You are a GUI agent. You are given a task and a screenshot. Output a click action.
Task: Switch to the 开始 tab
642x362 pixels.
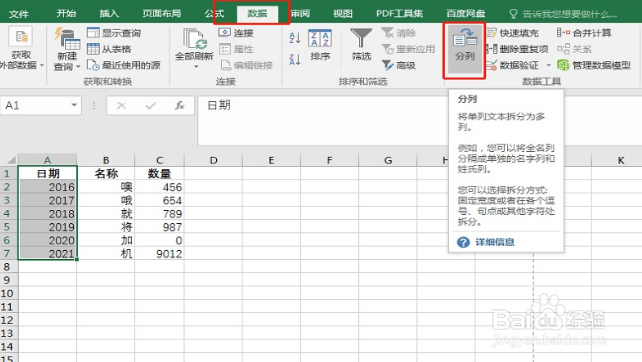(x=66, y=14)
